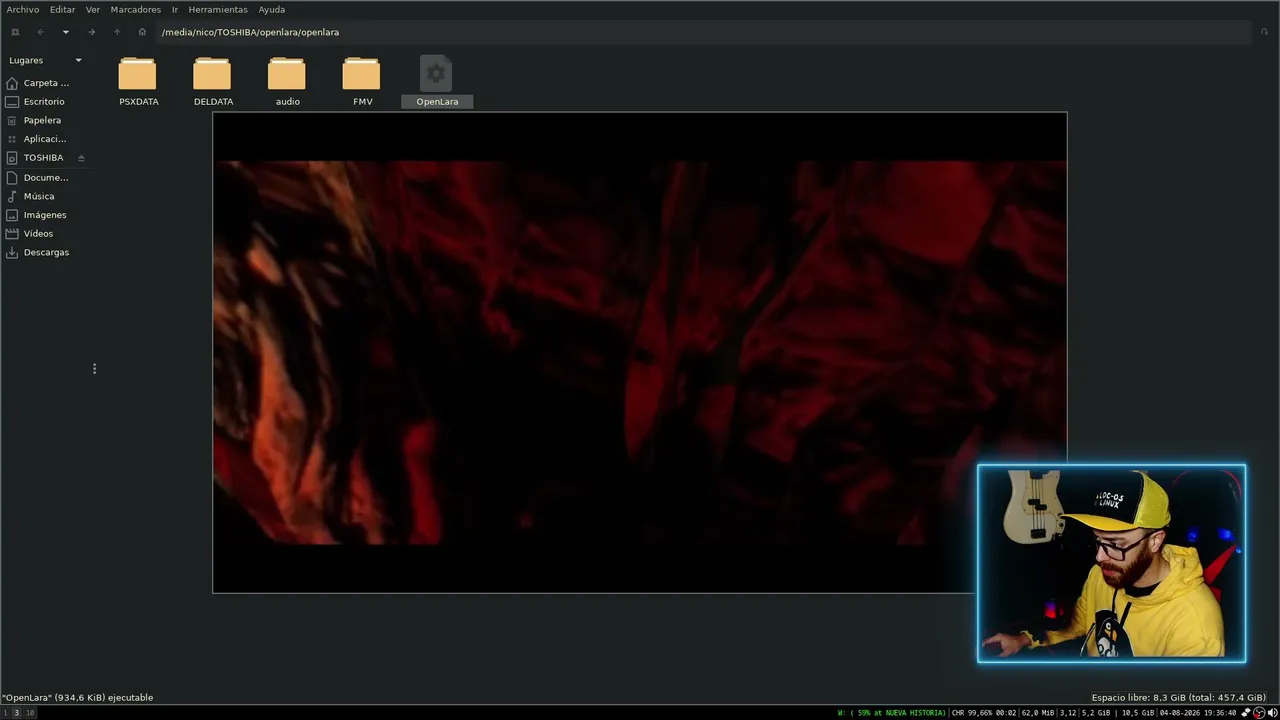Screen dimensions: 1280x720
Task: Open the Herramientas menu
Action: click(x=218, y=10)
